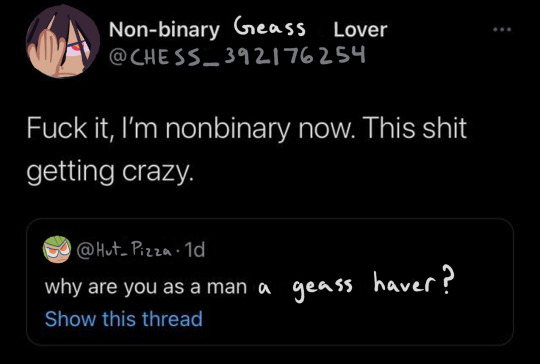
Task: Click the handwritten question mark after haver
Action: coord(446,282)
